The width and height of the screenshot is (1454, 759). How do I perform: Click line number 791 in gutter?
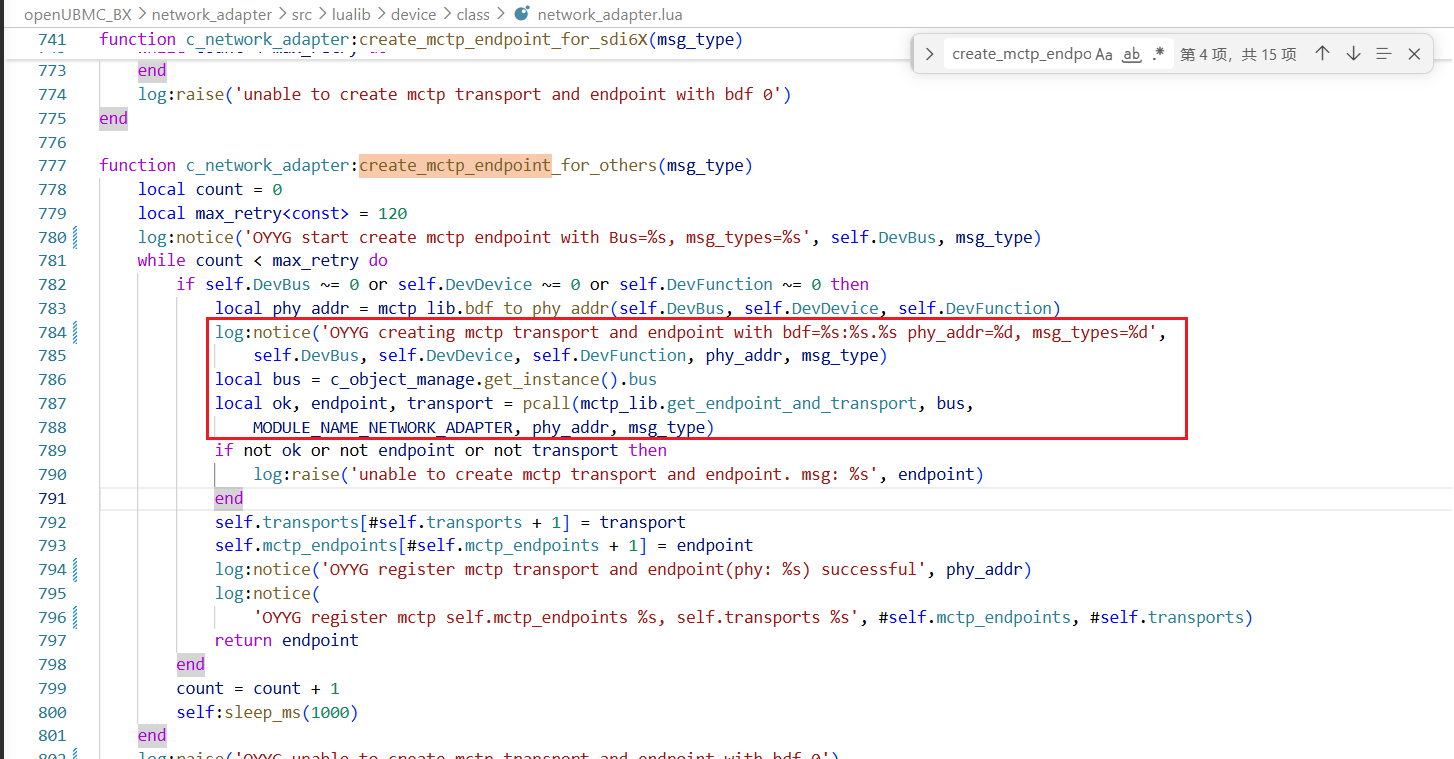[50, 499]
